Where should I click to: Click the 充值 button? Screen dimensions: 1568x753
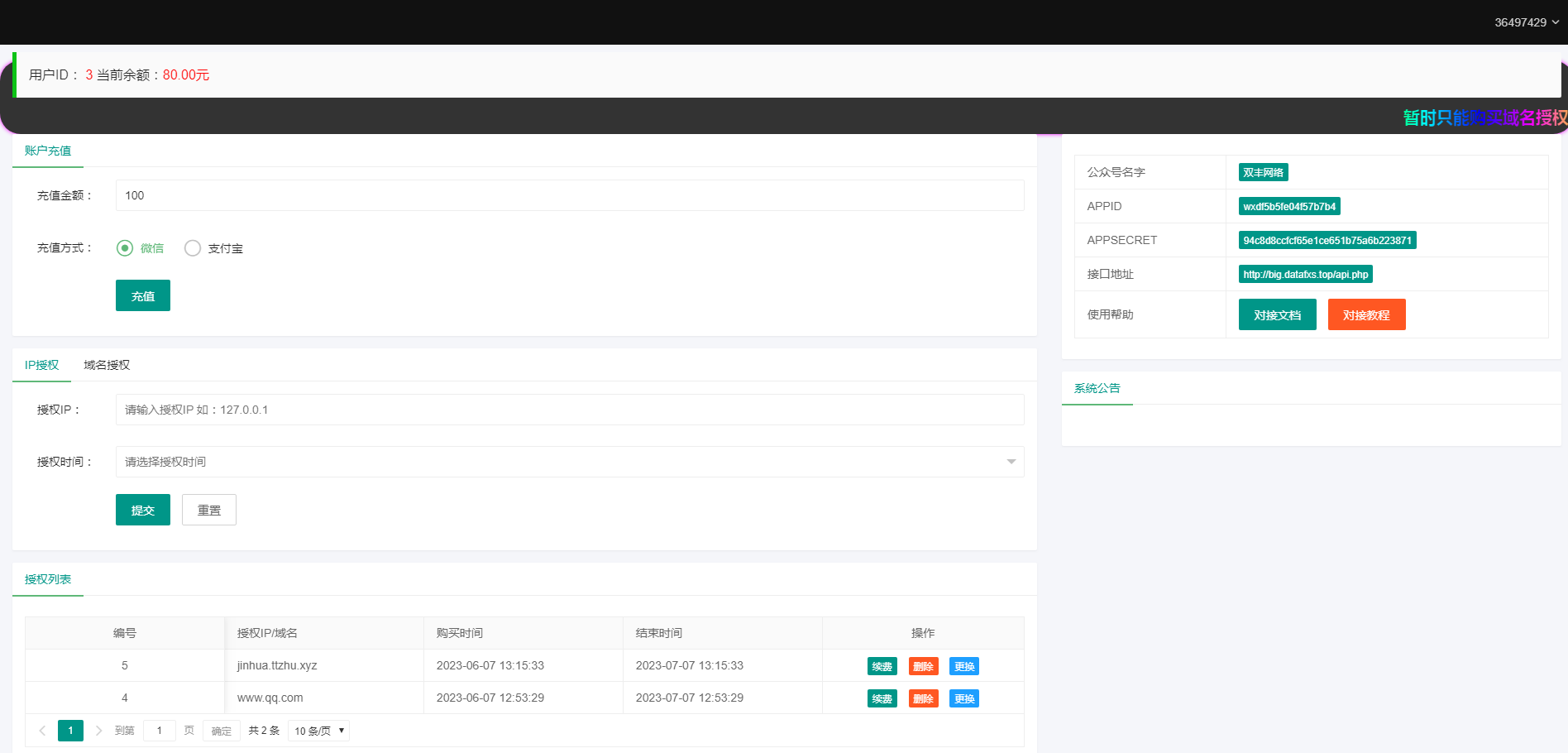(142, 295)
